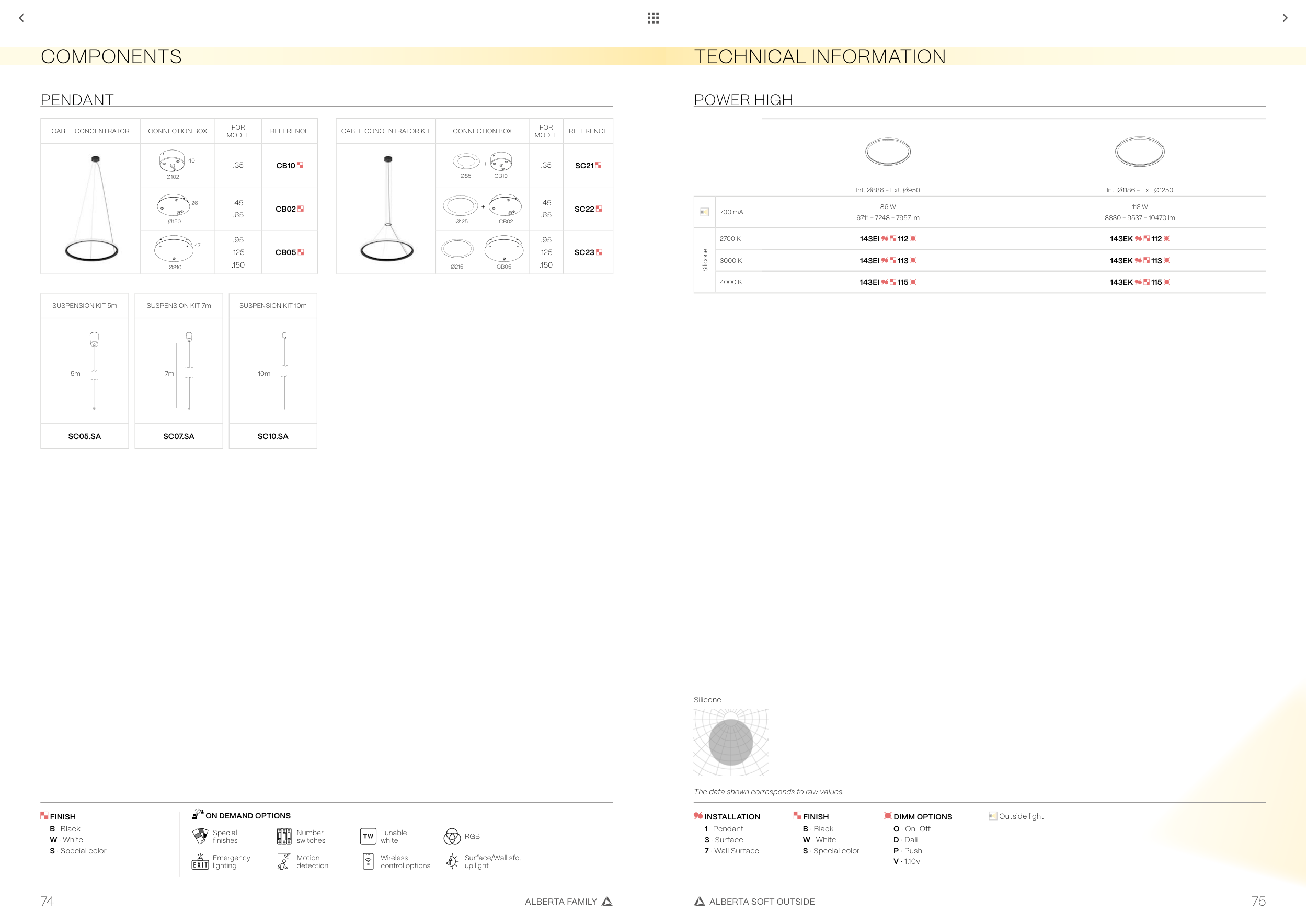Click the SC22 reference code
Screen dimensions: 1307x924
[x=584, y=209]
